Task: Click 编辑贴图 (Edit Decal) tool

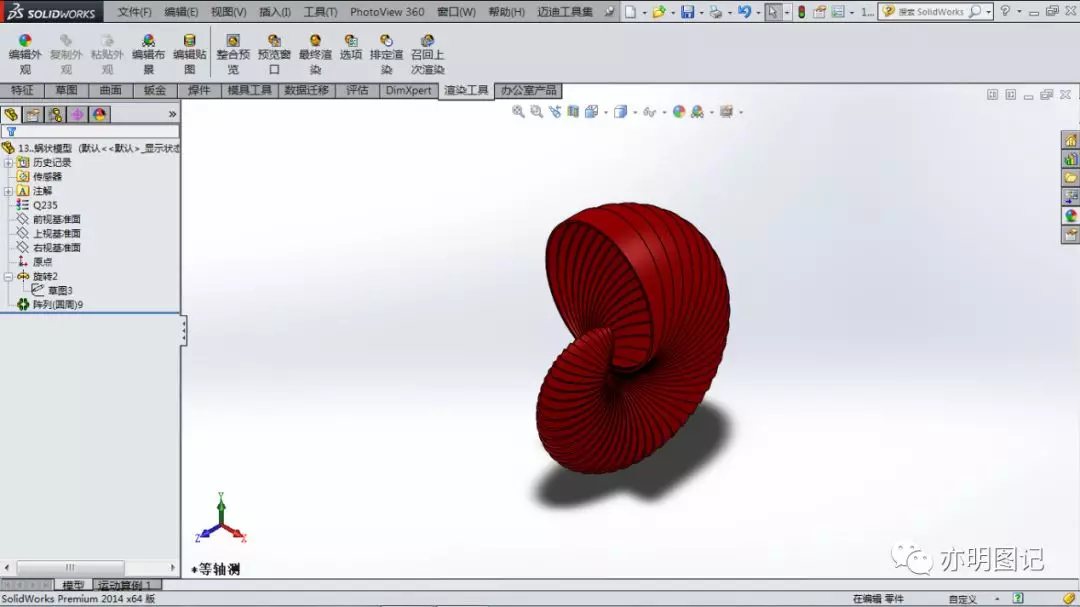Action: (189, 54)
